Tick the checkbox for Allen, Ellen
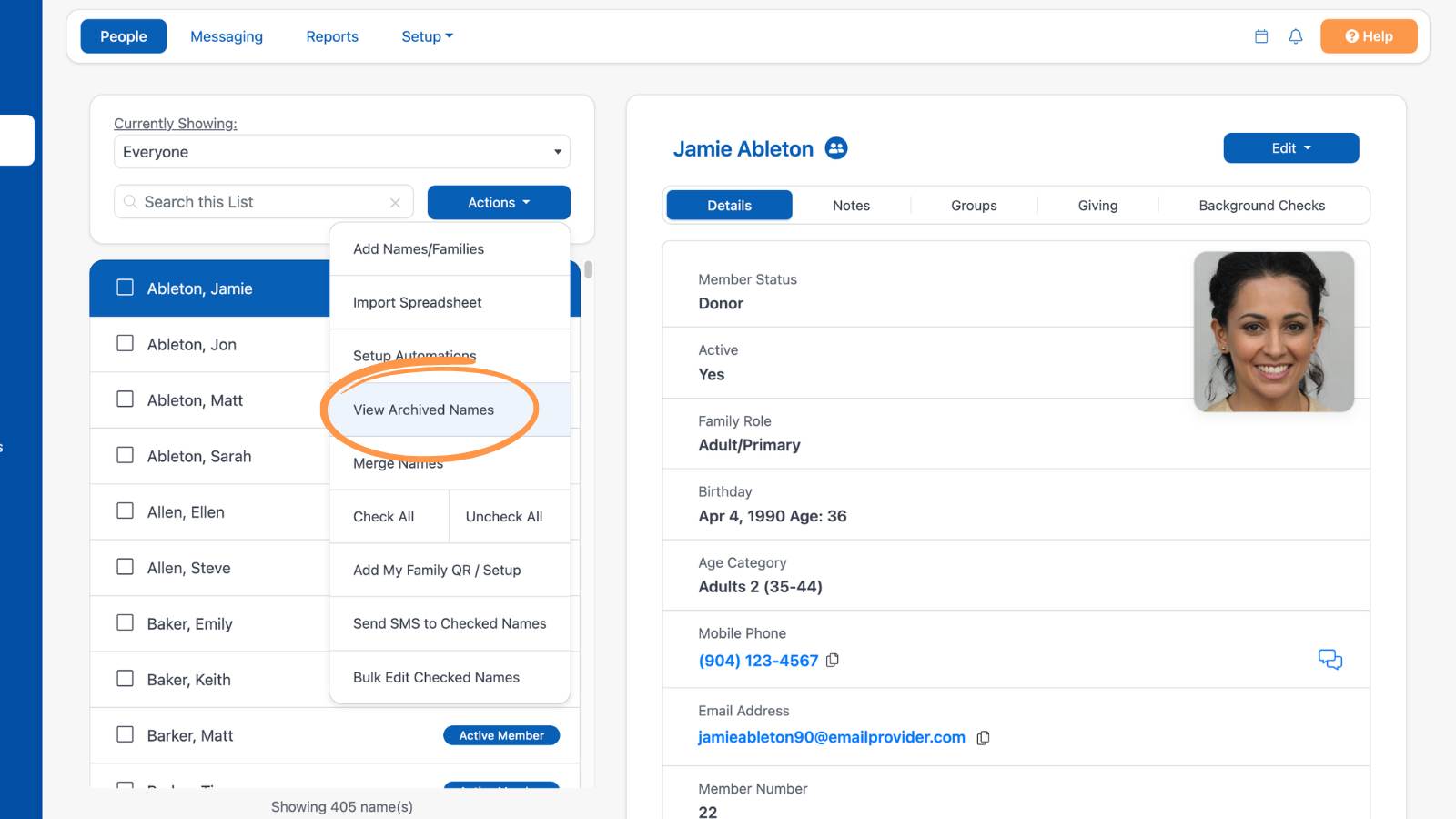 [x=126, y=511]
